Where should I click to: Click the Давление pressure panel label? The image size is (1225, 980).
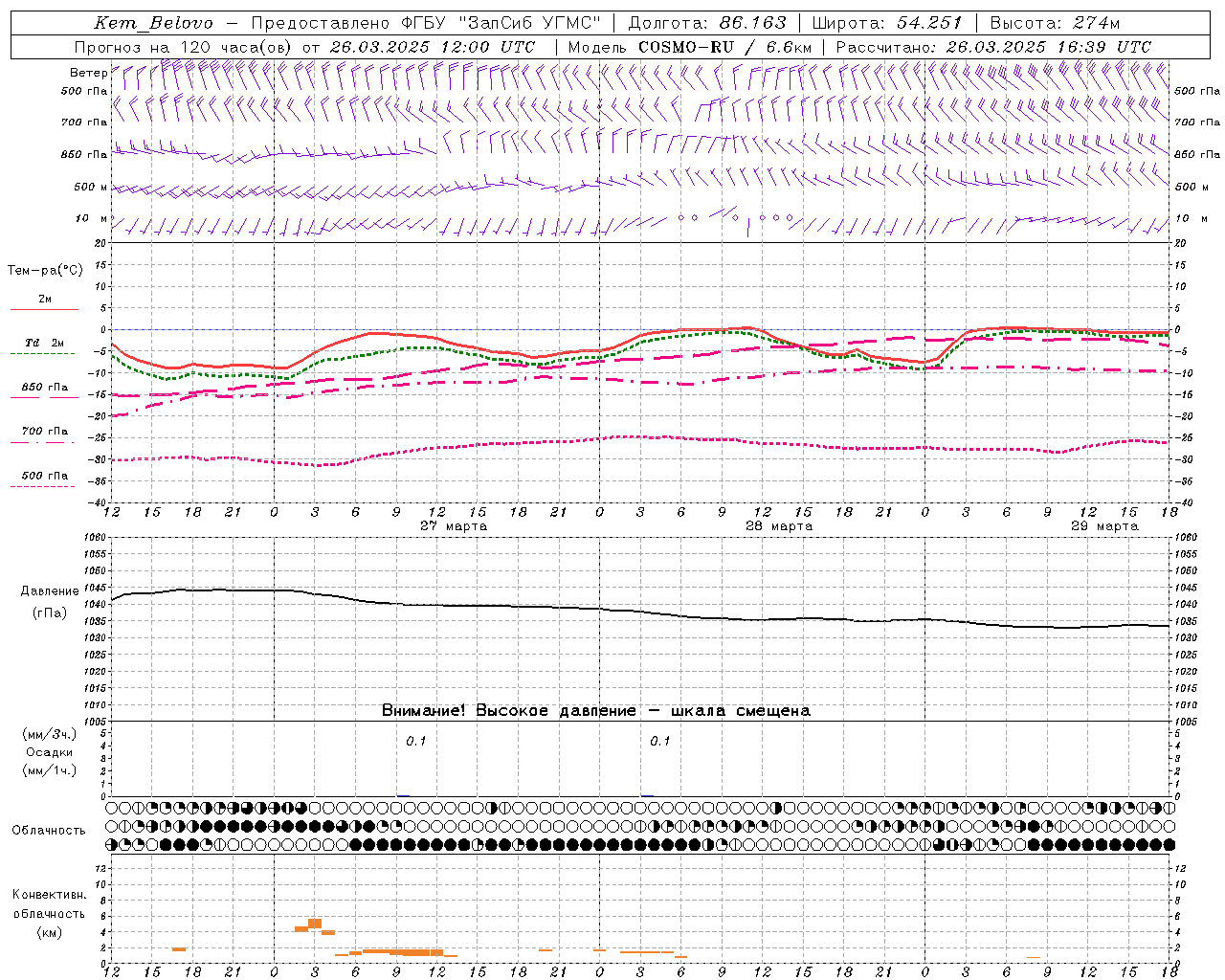point(50,591)
